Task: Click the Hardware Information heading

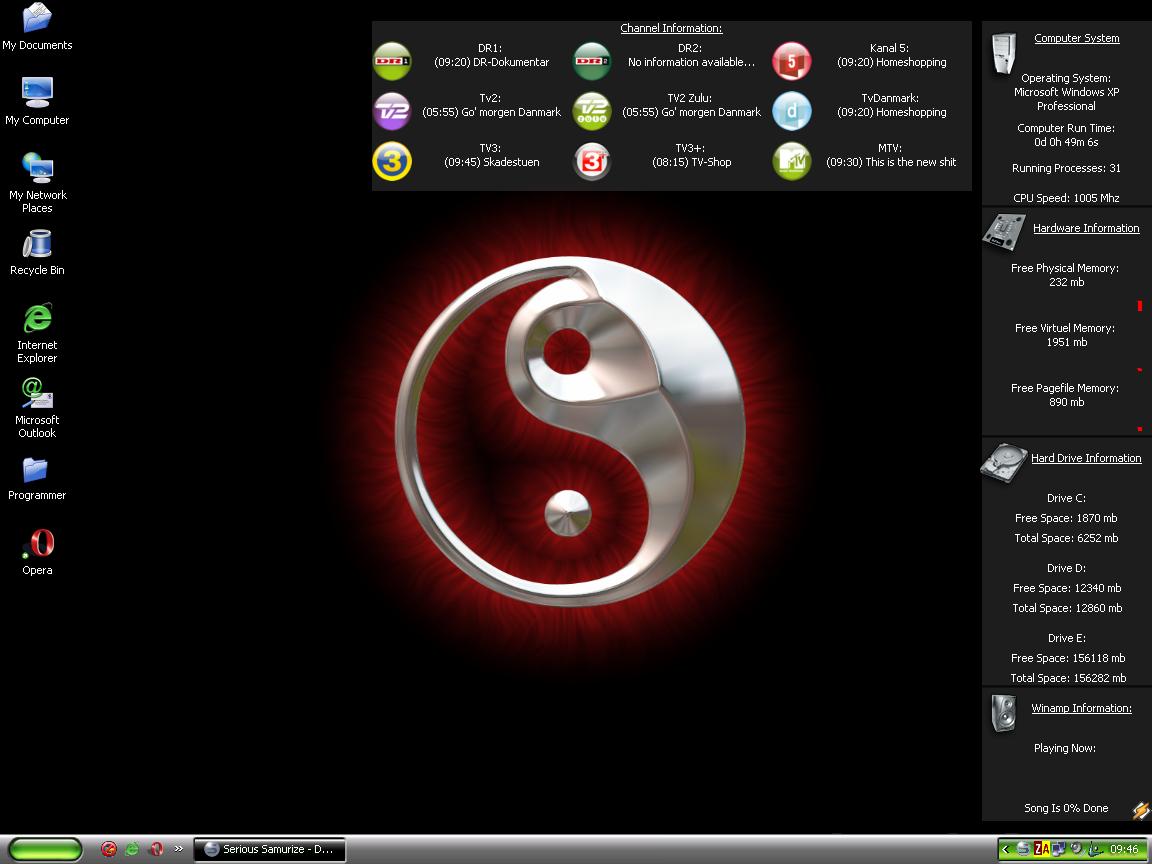Action: point(1086,228)
